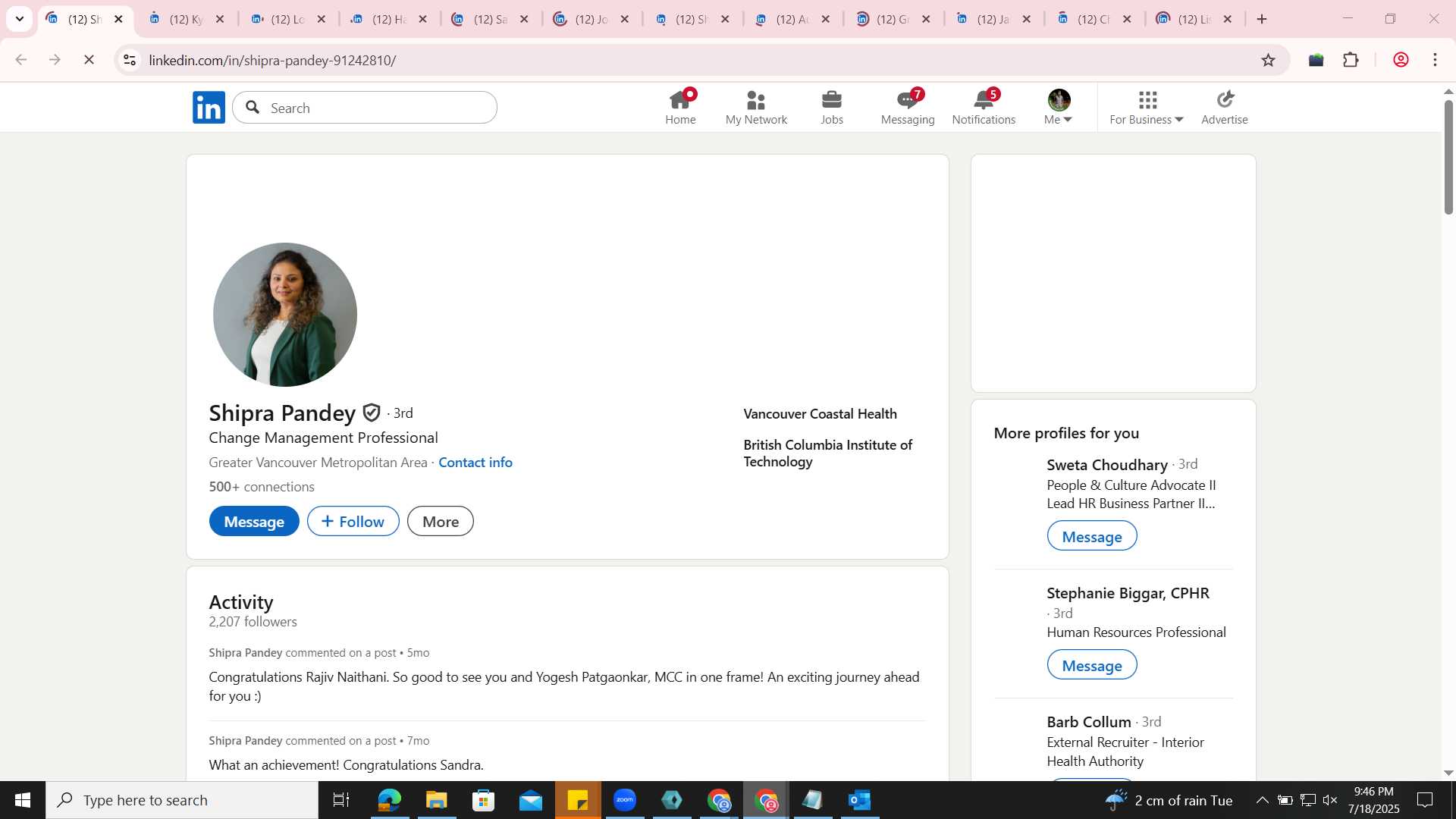Expand the For Business apps menu
The width and height of the screenshot is (1456, 819).
[x=1147, y=107]
